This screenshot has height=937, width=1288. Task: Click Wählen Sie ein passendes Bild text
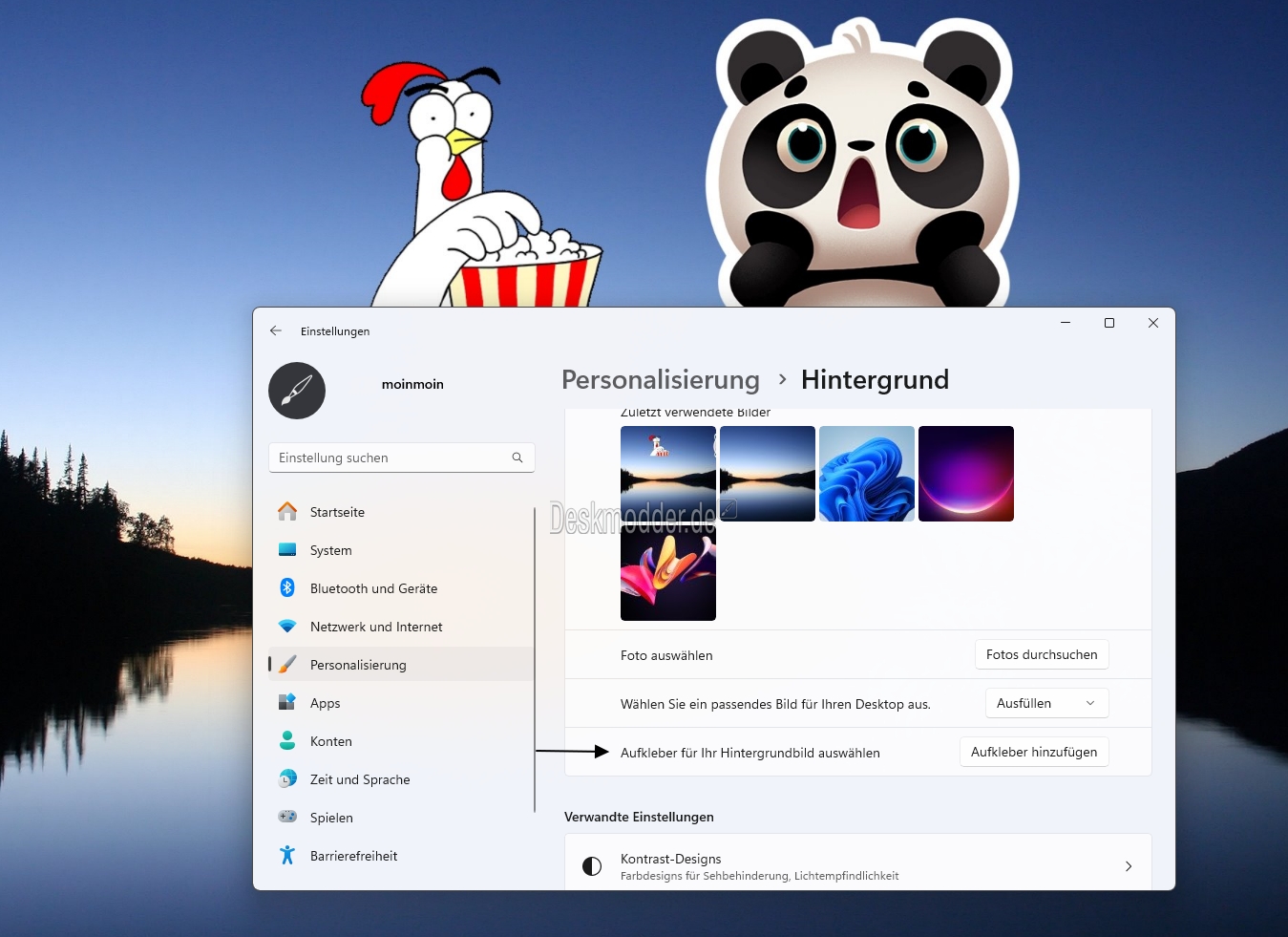coord(775,704)
